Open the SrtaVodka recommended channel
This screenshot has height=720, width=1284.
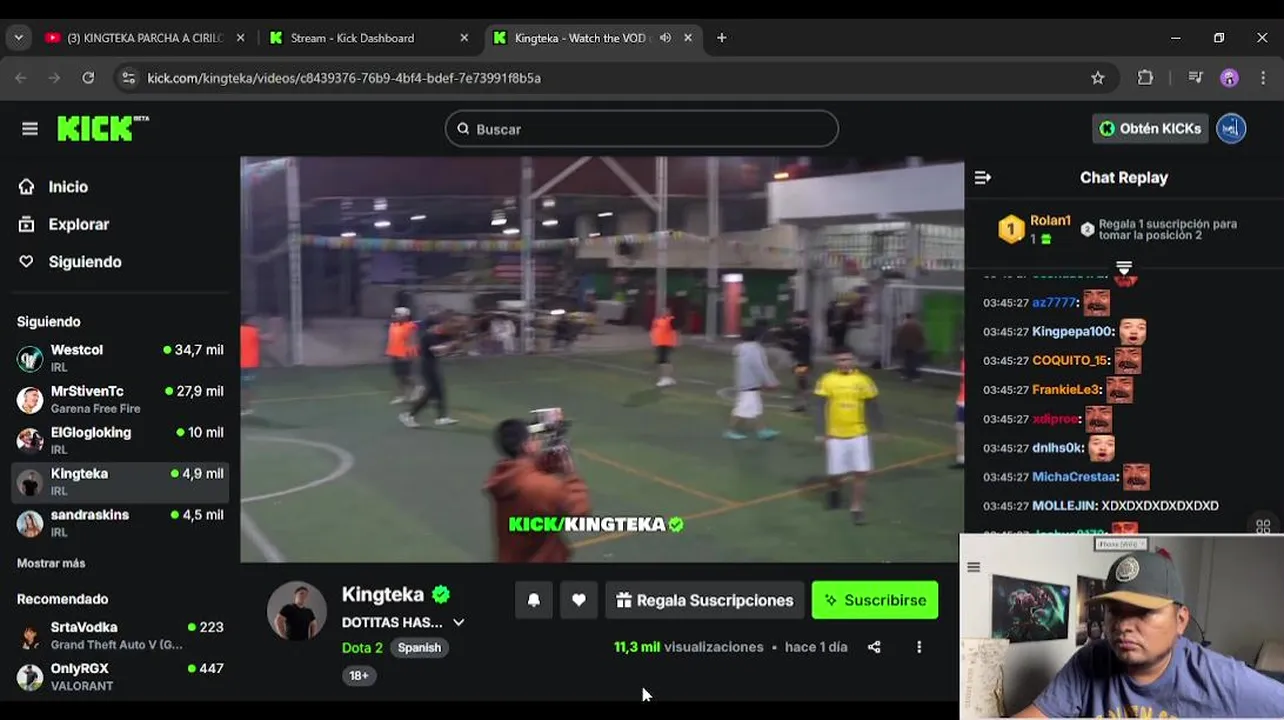(120, 635)
